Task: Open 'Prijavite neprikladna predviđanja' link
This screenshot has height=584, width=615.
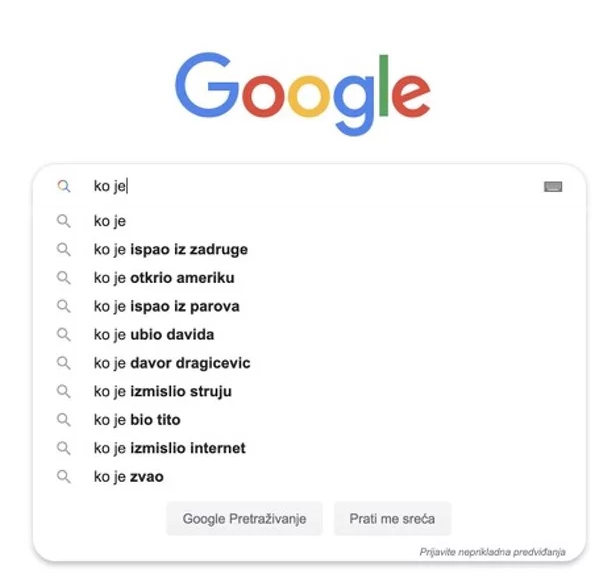Action: (492, 552)
